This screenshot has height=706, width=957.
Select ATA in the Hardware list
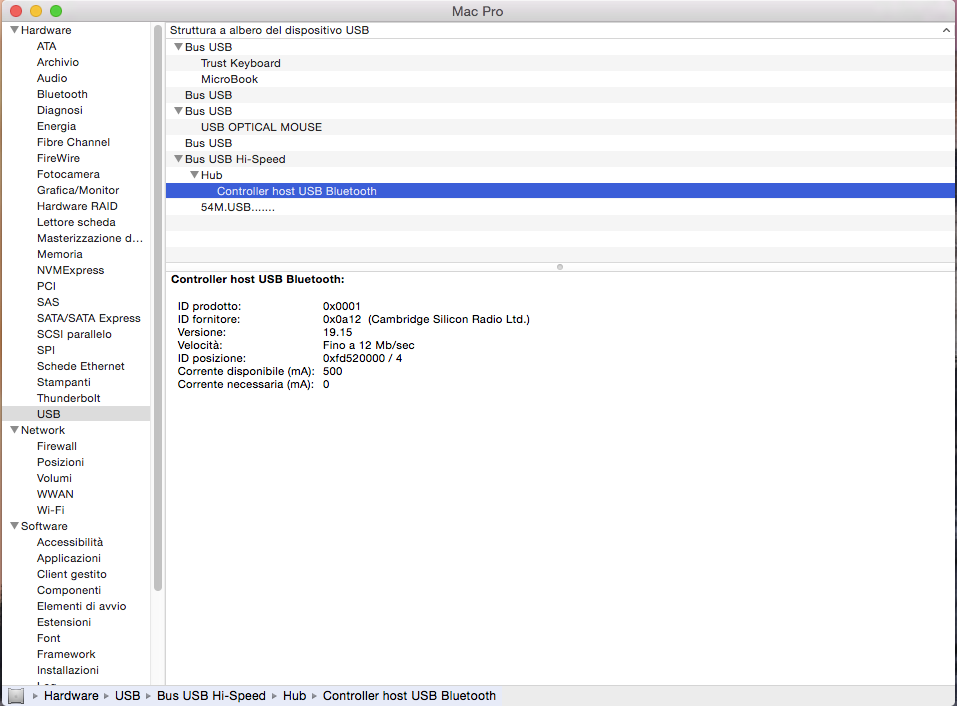pyautogui.click(x=46, y=46)
